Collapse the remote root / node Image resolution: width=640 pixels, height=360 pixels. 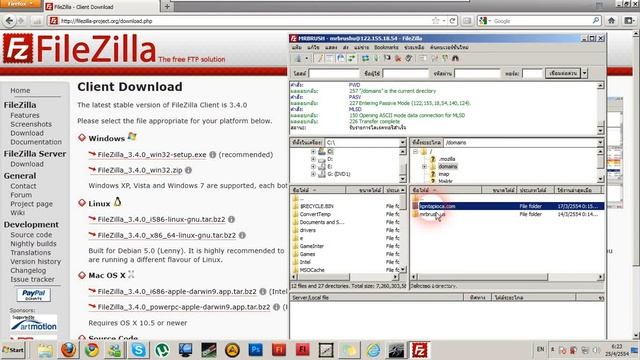[x=416, y=152]
